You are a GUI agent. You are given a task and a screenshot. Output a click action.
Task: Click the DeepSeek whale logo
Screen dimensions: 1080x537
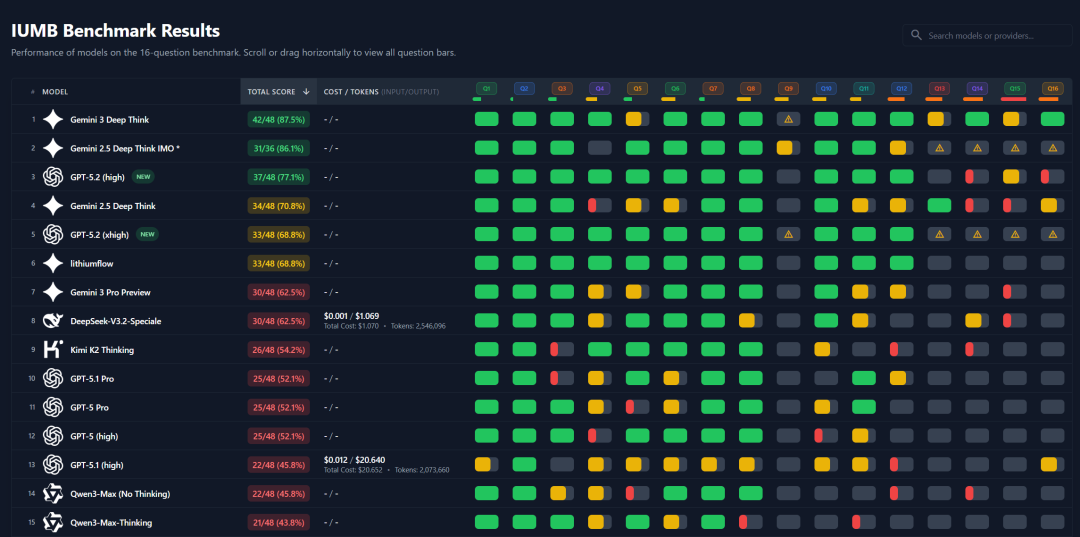53,322
